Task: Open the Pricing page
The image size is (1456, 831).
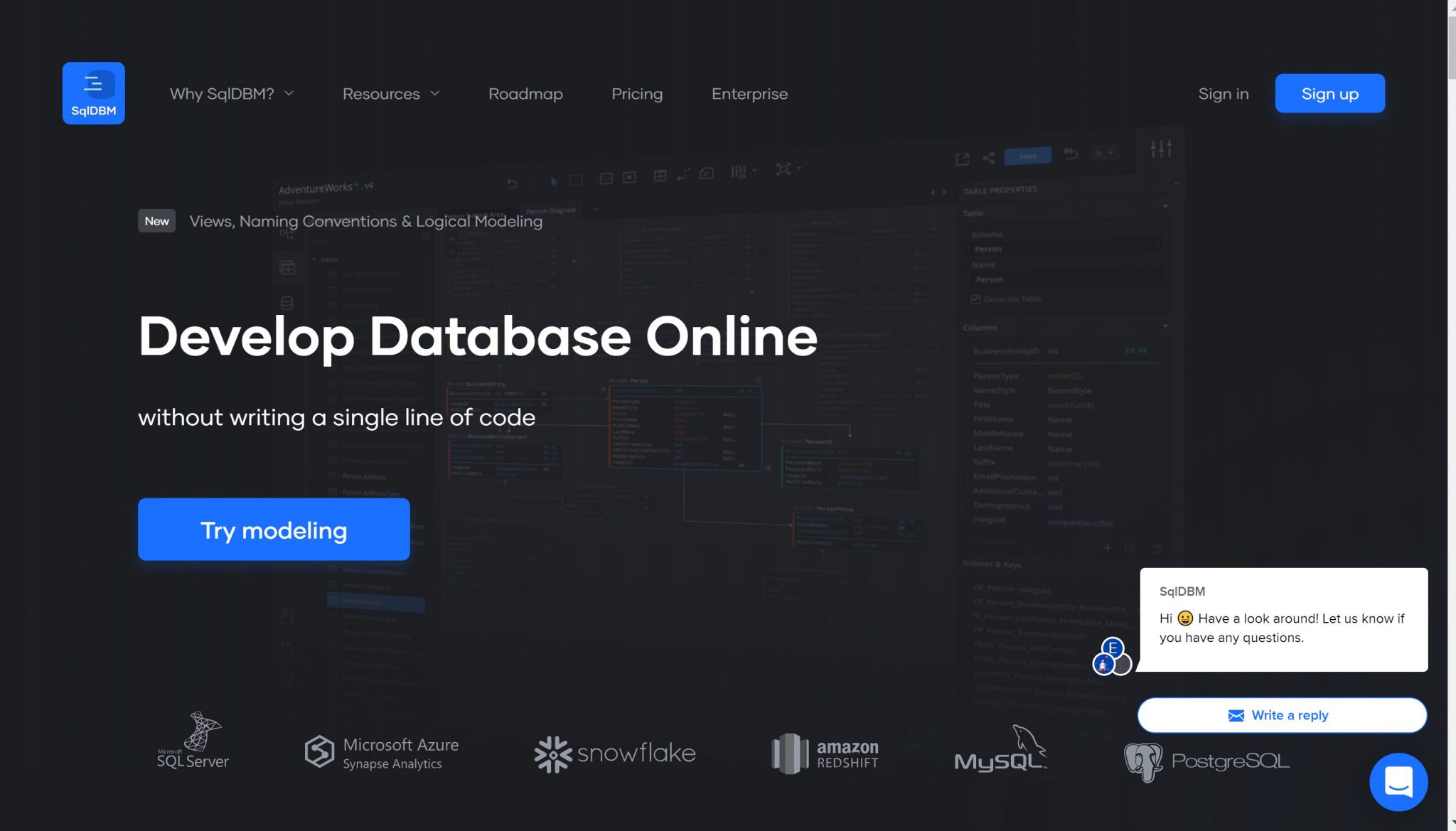Action: (x=637, y=94)
